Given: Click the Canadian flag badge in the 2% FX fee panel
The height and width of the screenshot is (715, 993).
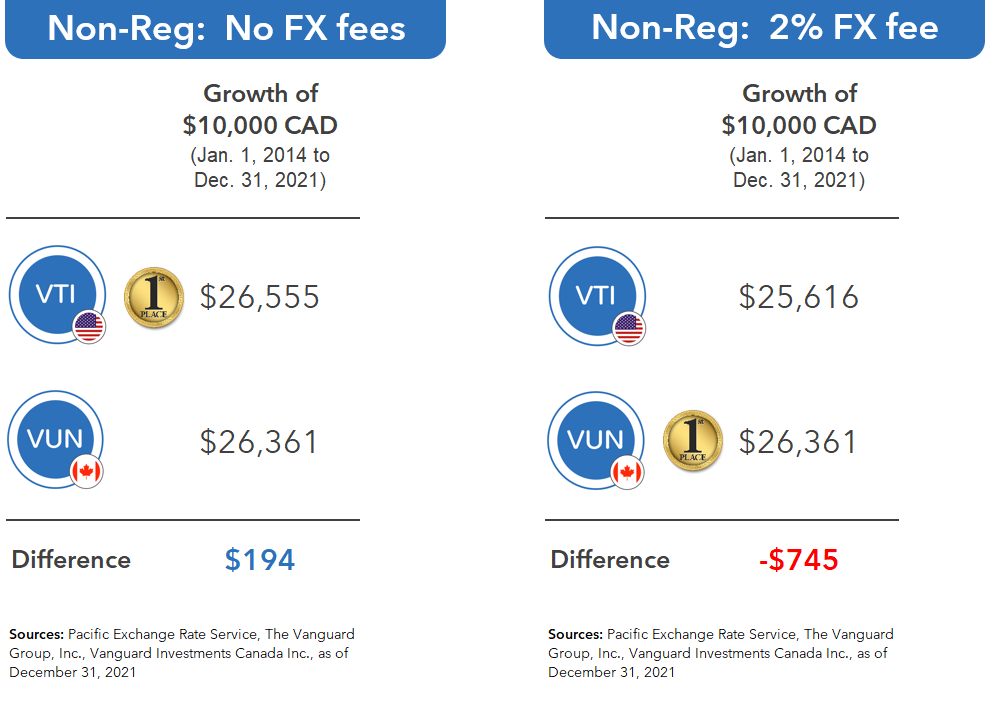Looking at the screenshot, I should tap(628, 471).
